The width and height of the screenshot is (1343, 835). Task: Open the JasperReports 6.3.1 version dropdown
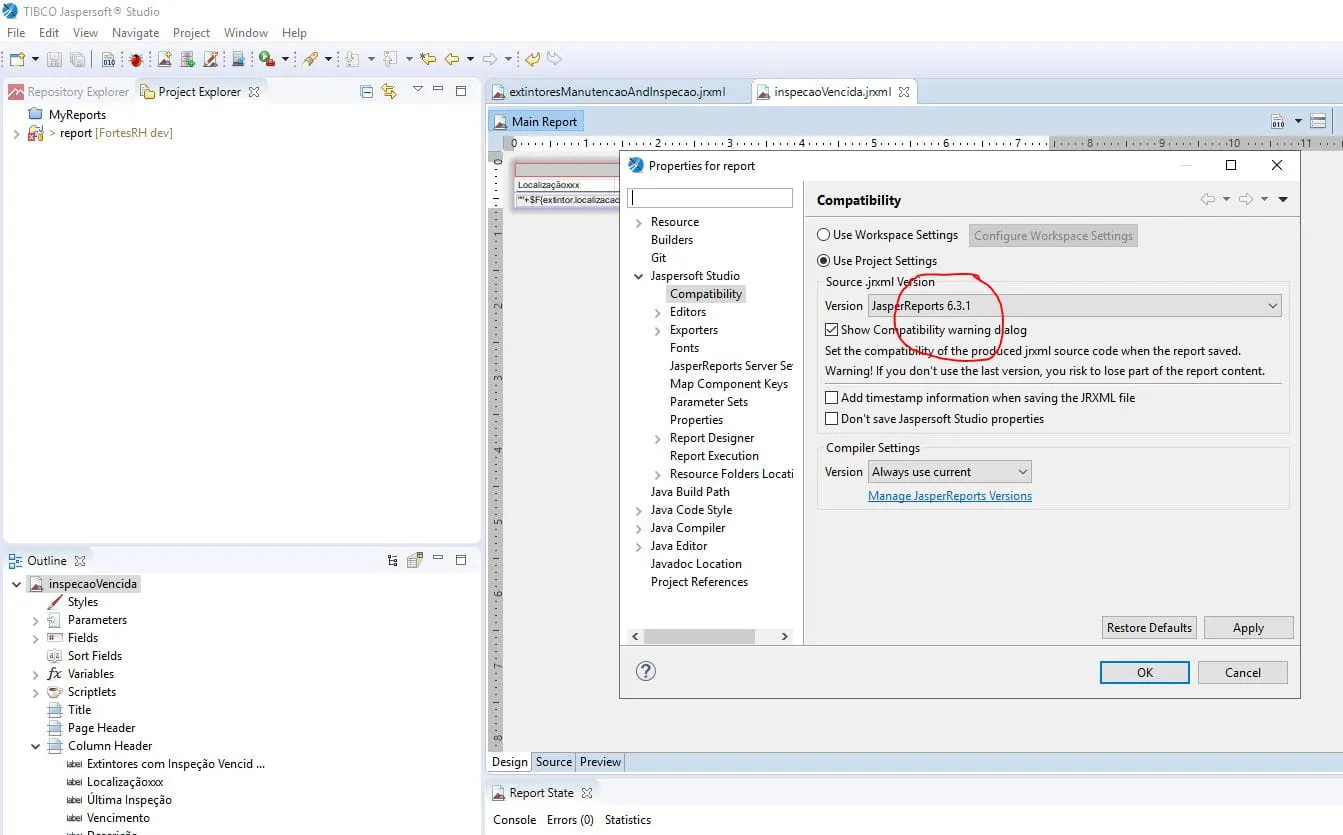click(1074, 306)
